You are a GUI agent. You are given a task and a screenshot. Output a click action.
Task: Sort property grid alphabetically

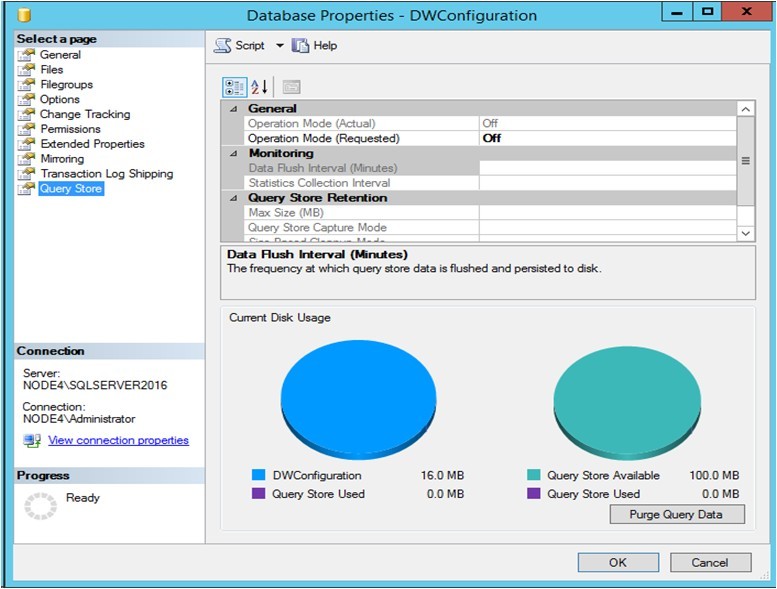tap(259, 87)
